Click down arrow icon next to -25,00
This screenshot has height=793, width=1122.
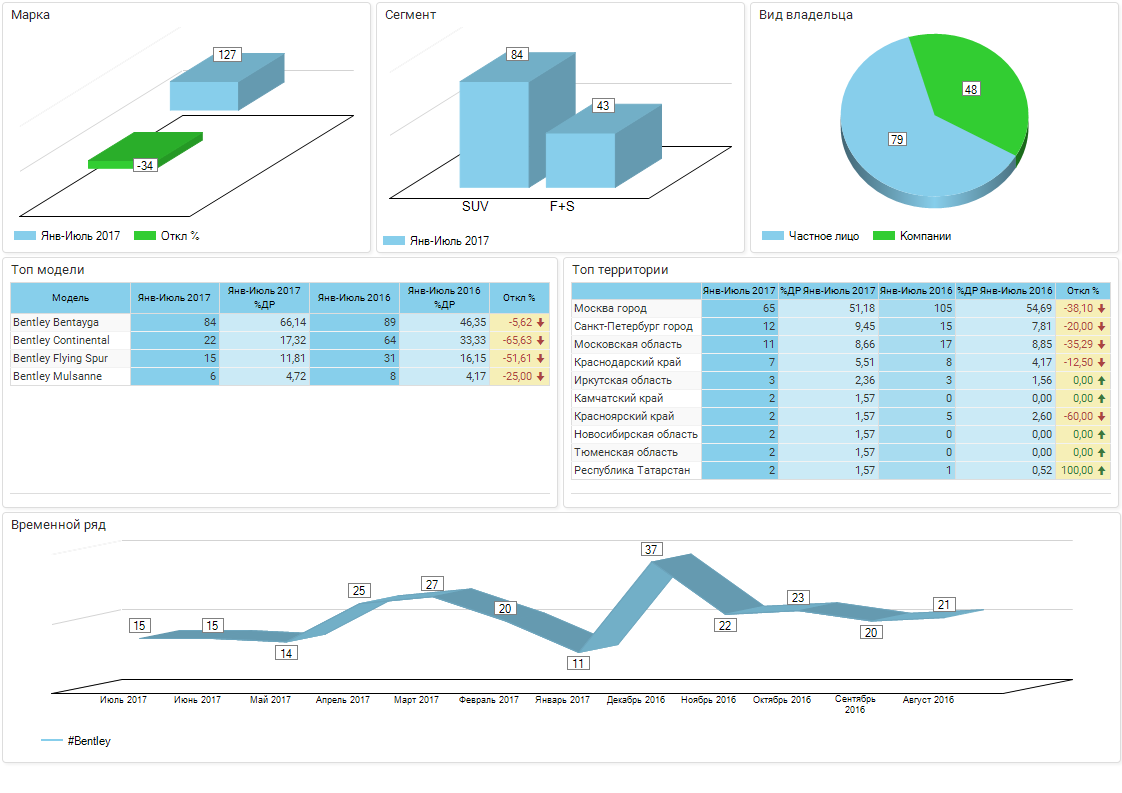click(x=540, y=376)
